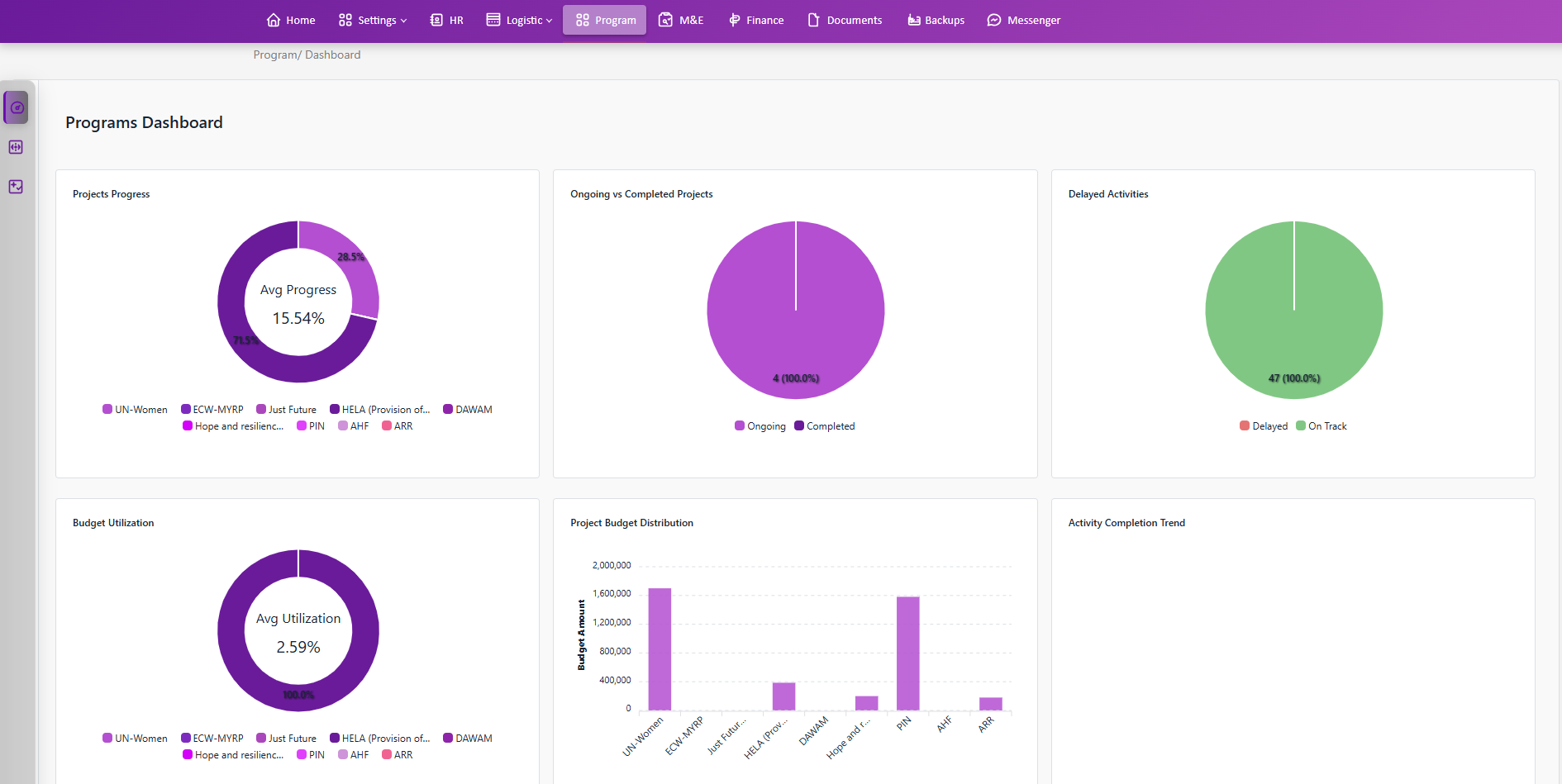Screen dimensions: 1562x784
Task: Expand the Settings dropdown menu
Action: coord(372,20)
